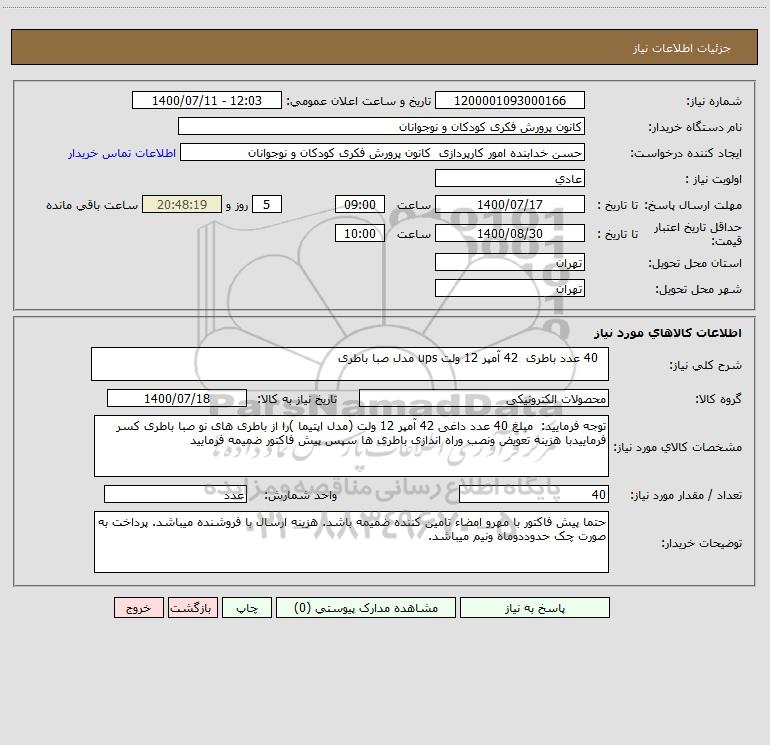This screenshot has height=745, width=770.
Task: Click the buyer notes text area
Action: [x=351, y=542]
